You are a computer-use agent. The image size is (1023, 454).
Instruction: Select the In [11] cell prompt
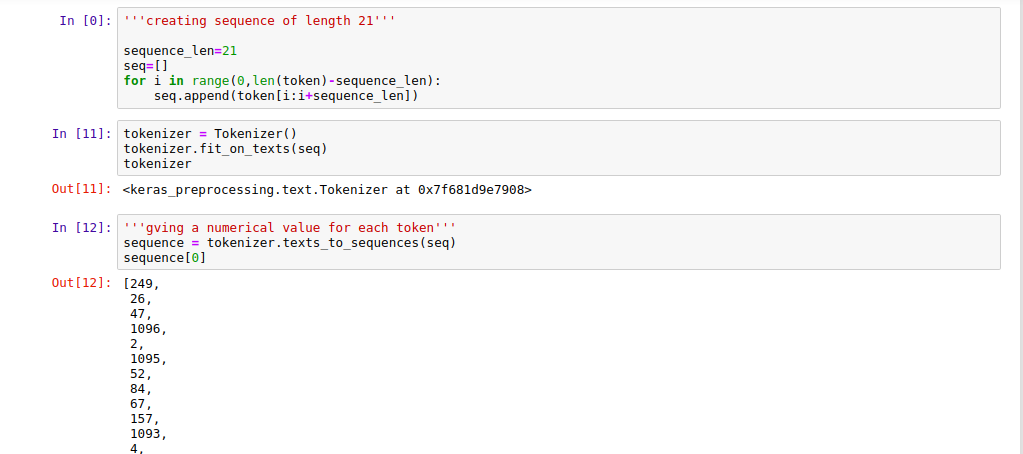coord(82,134)
